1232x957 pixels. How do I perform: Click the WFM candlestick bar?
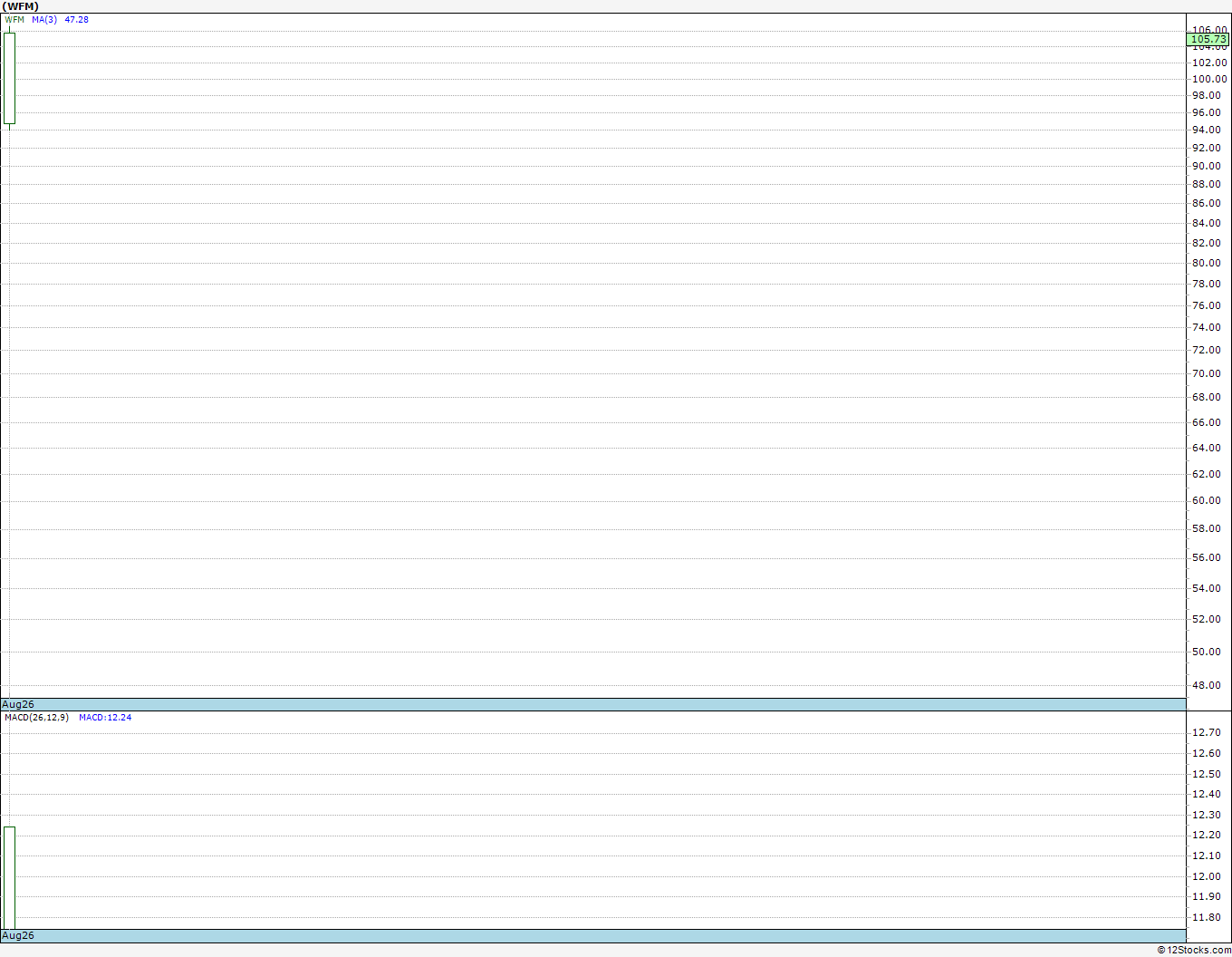click(x=9, y=78)
